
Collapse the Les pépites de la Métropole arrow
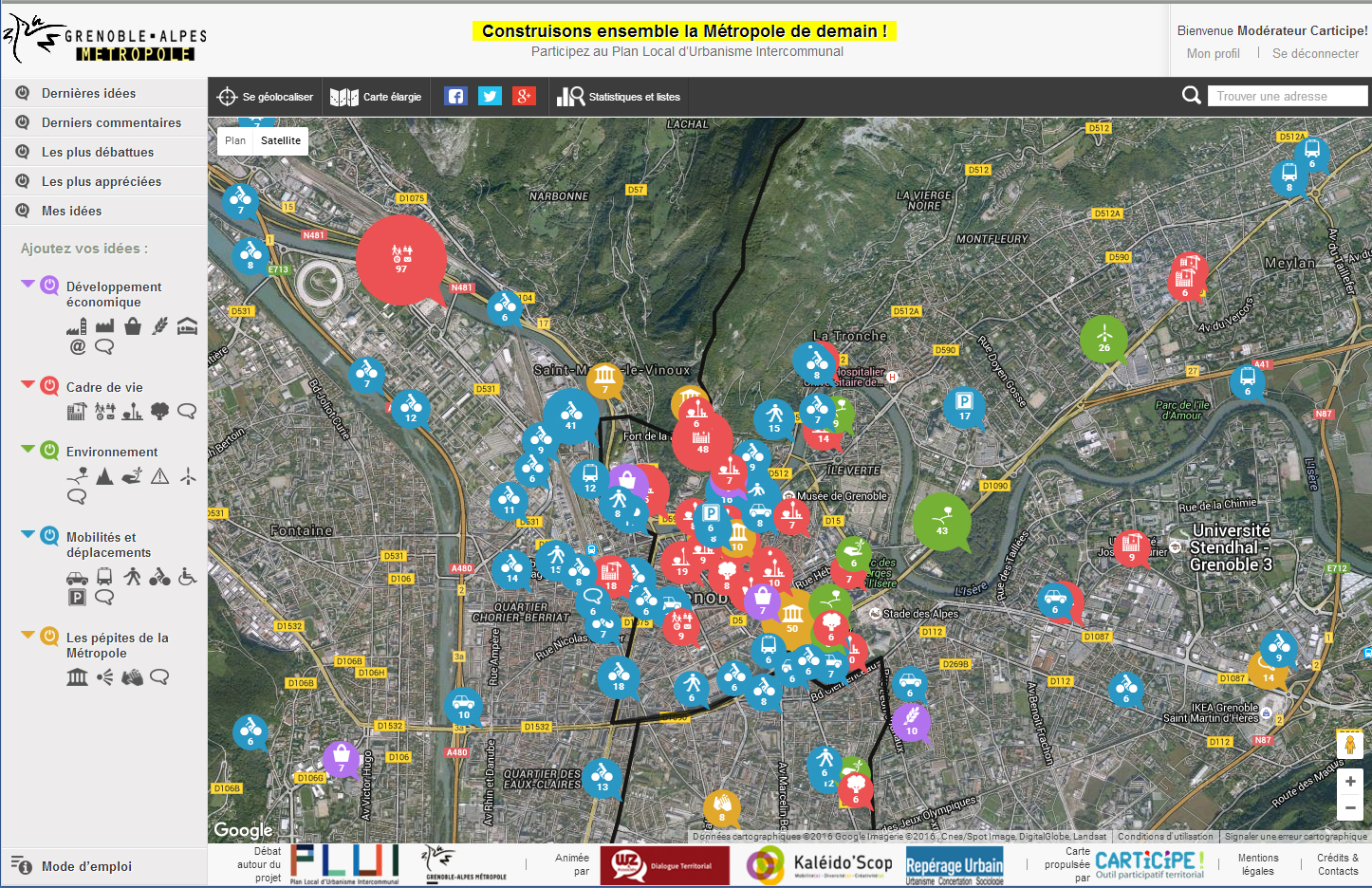tap(28, 635)
